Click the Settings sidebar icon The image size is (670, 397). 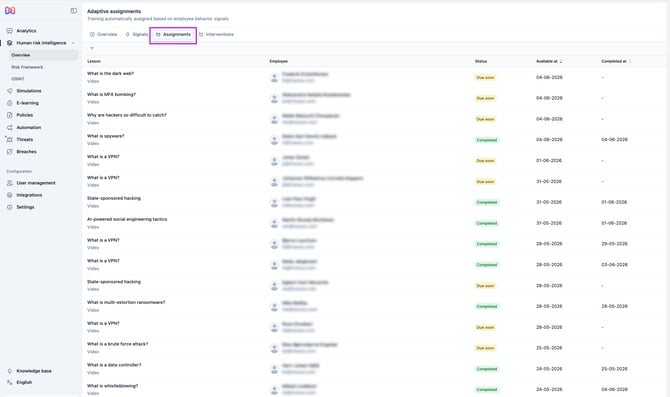tap(9, 207)
